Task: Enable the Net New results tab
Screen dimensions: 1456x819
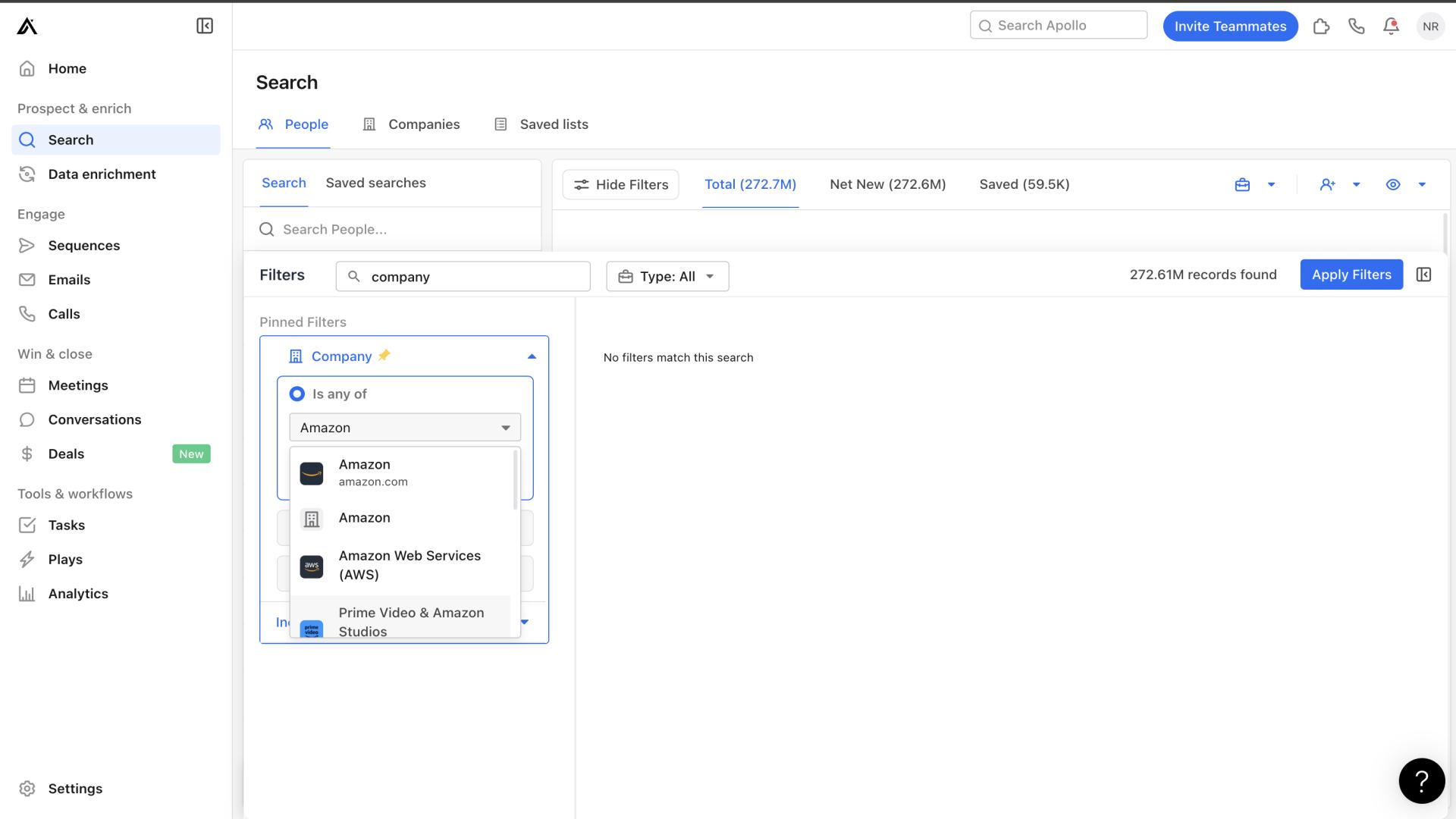Action: click(x=887, y=184)
